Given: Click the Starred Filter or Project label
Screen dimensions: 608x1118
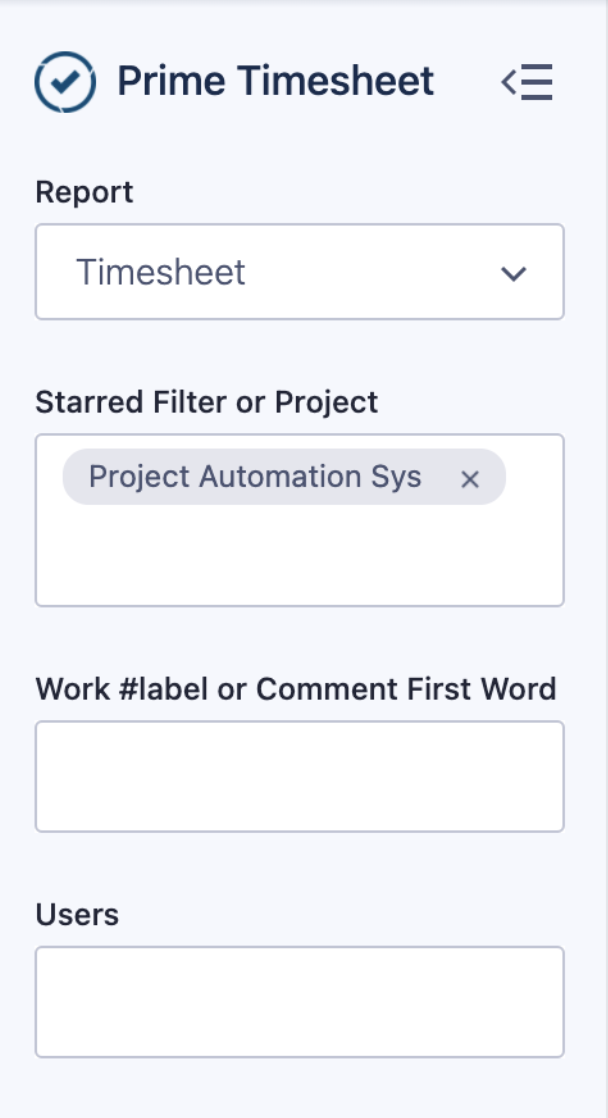Looking at the screenshot, I should tap(206, 402).
